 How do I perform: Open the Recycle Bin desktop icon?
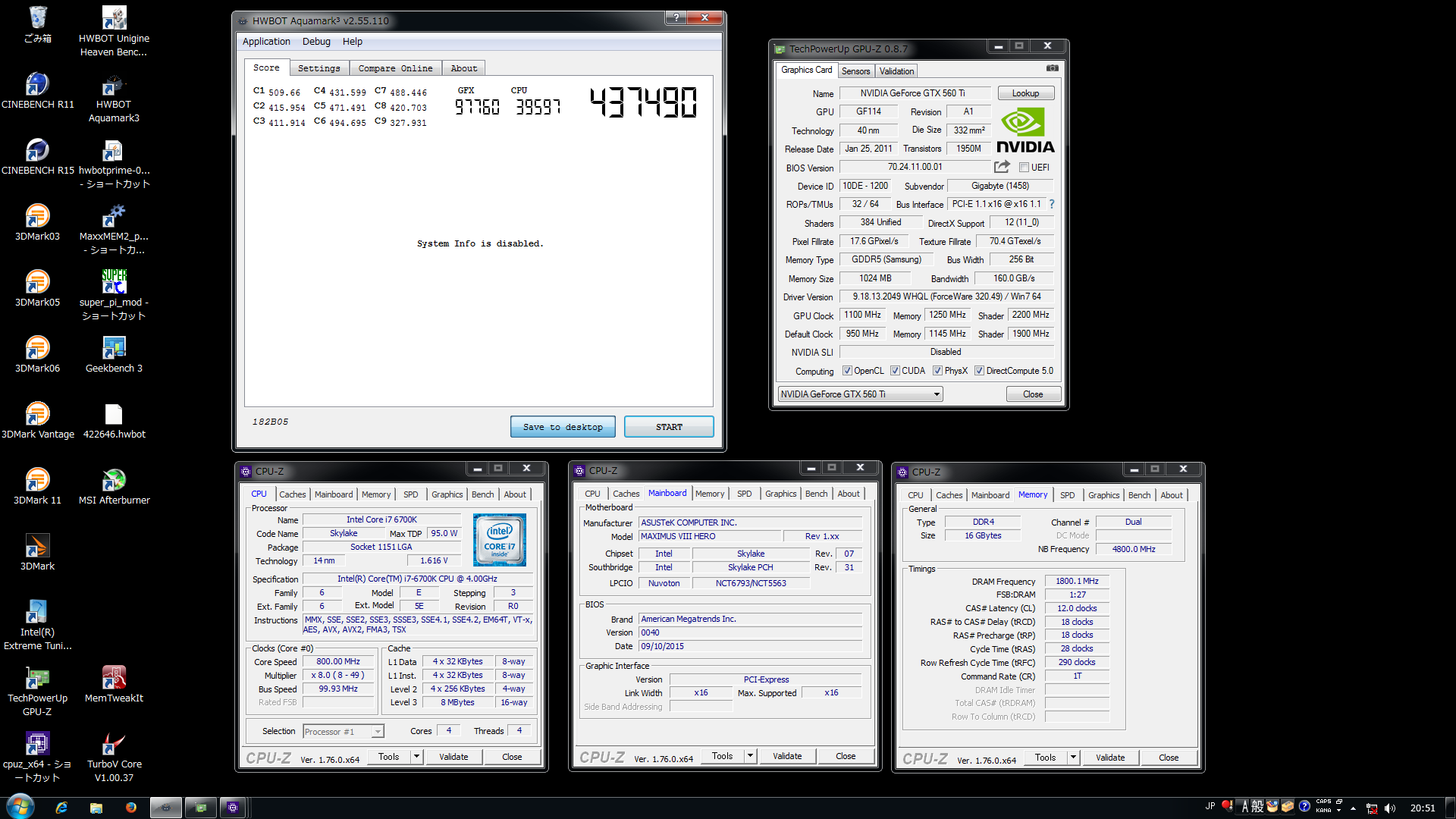(37, 24)
